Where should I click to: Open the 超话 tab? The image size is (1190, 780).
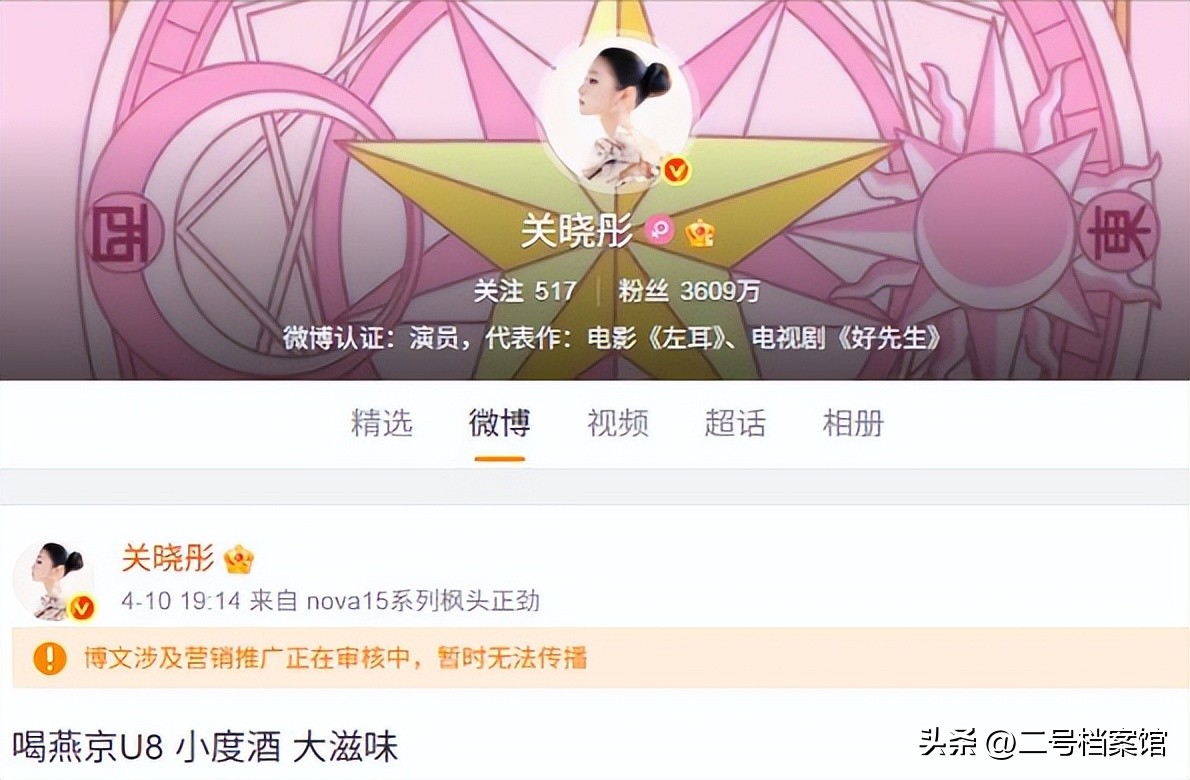coord(735,423)
